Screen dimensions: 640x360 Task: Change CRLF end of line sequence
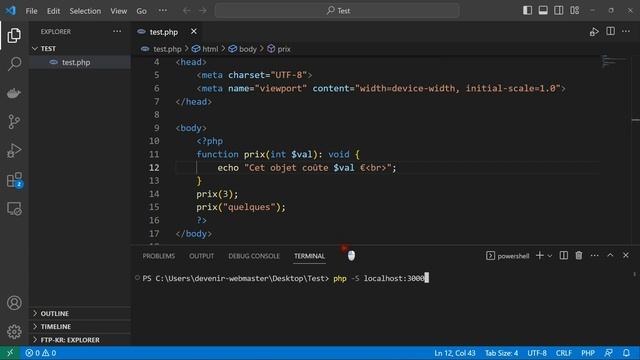click(564, 353)
